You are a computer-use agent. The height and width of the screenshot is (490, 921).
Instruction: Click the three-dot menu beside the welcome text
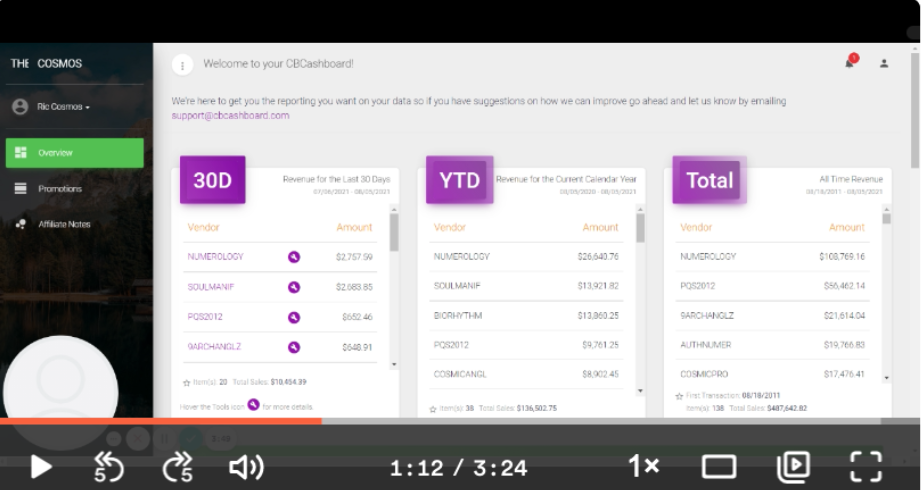[182, 64]
